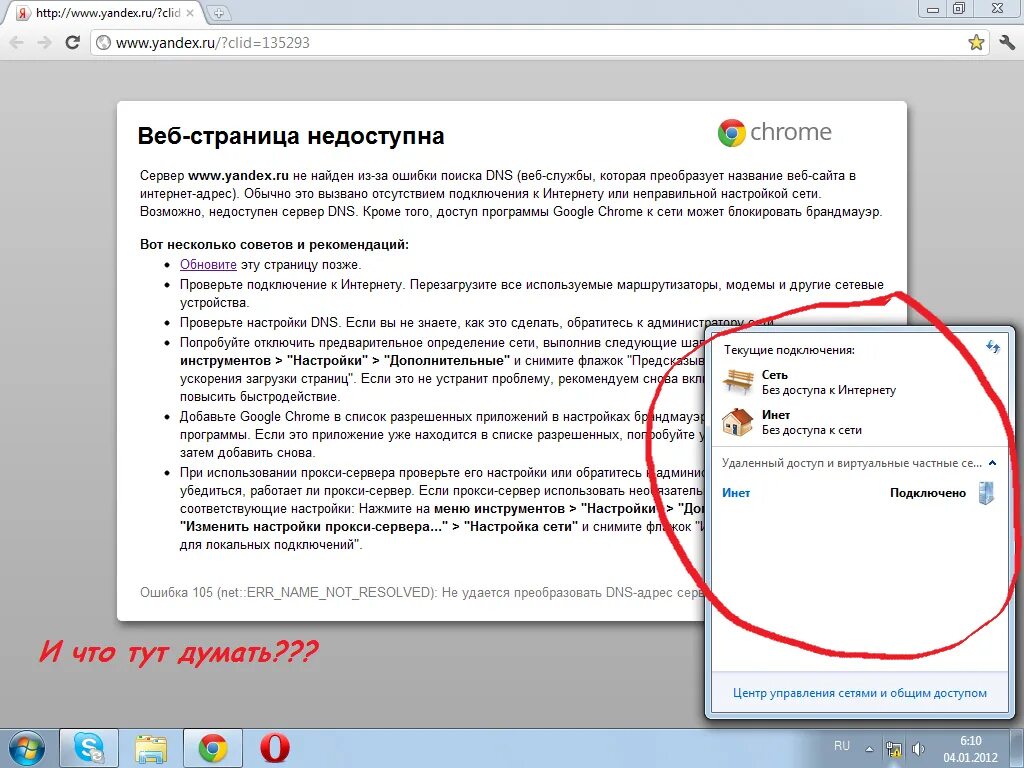This screenshot has height=768, width=1024.
Task: Click the Chrome forward arrow
Action: pos(44,43)
